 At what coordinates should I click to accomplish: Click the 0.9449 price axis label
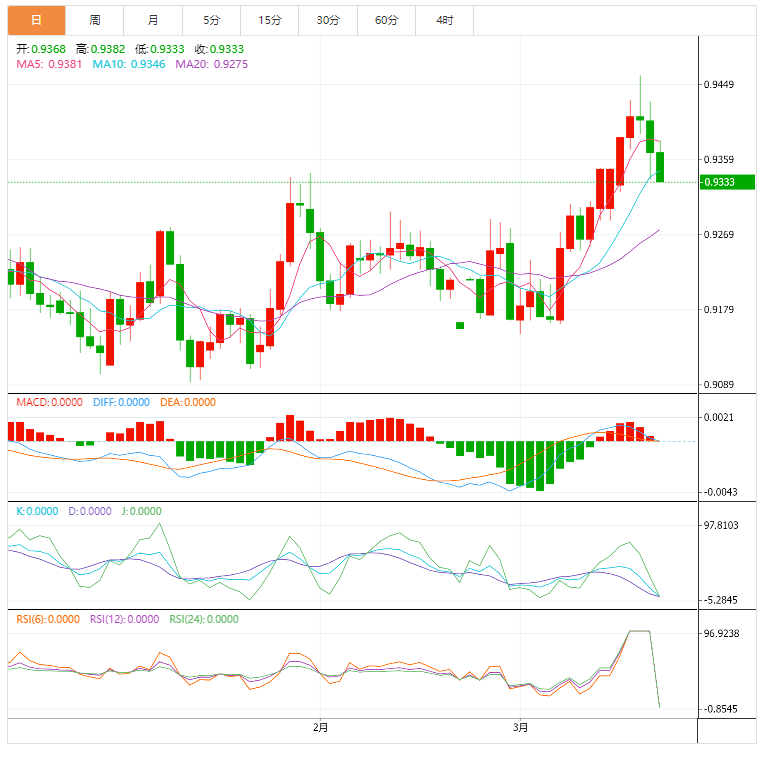[719, 85]
